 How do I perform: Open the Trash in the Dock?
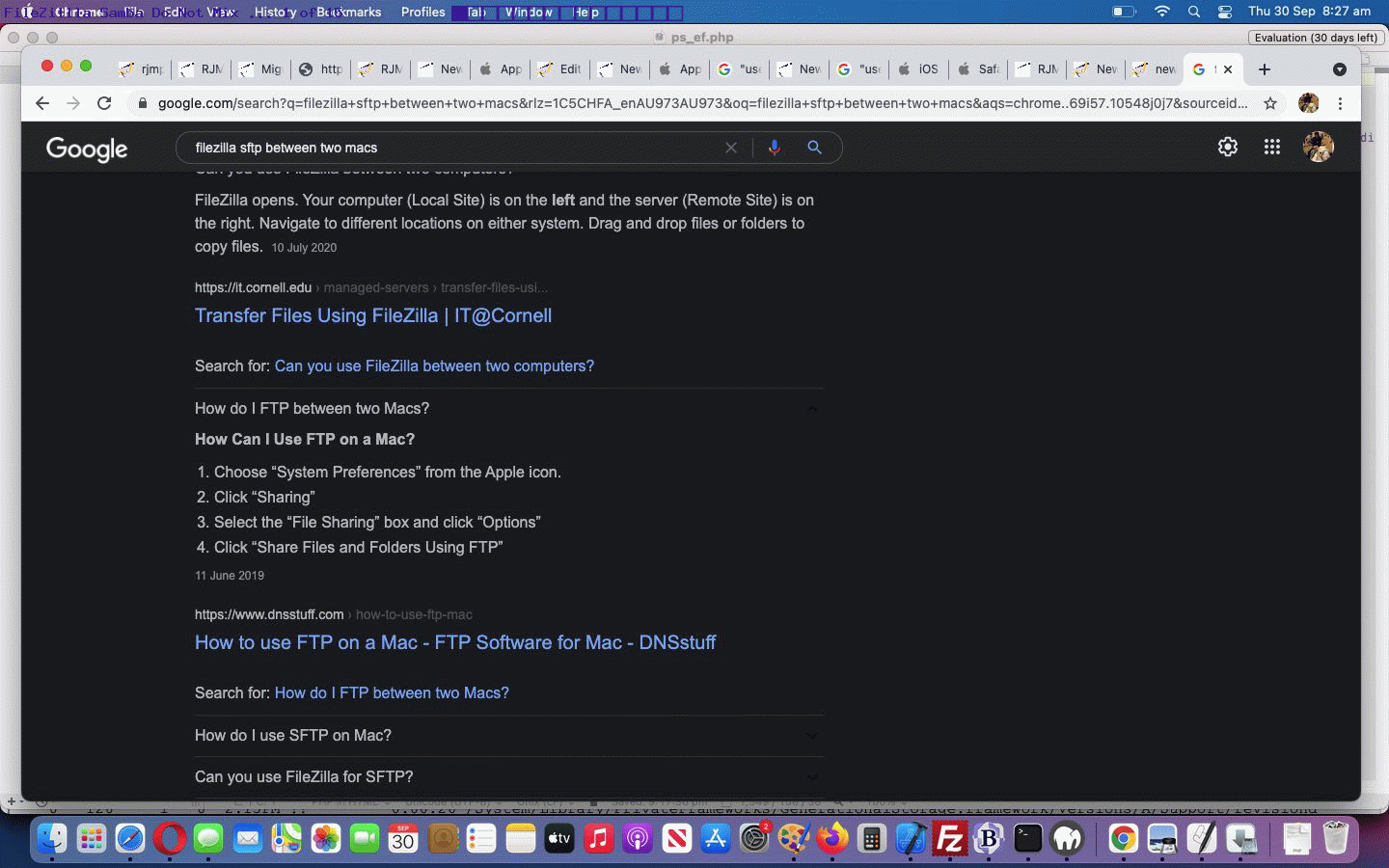[x=1336, y=838]
